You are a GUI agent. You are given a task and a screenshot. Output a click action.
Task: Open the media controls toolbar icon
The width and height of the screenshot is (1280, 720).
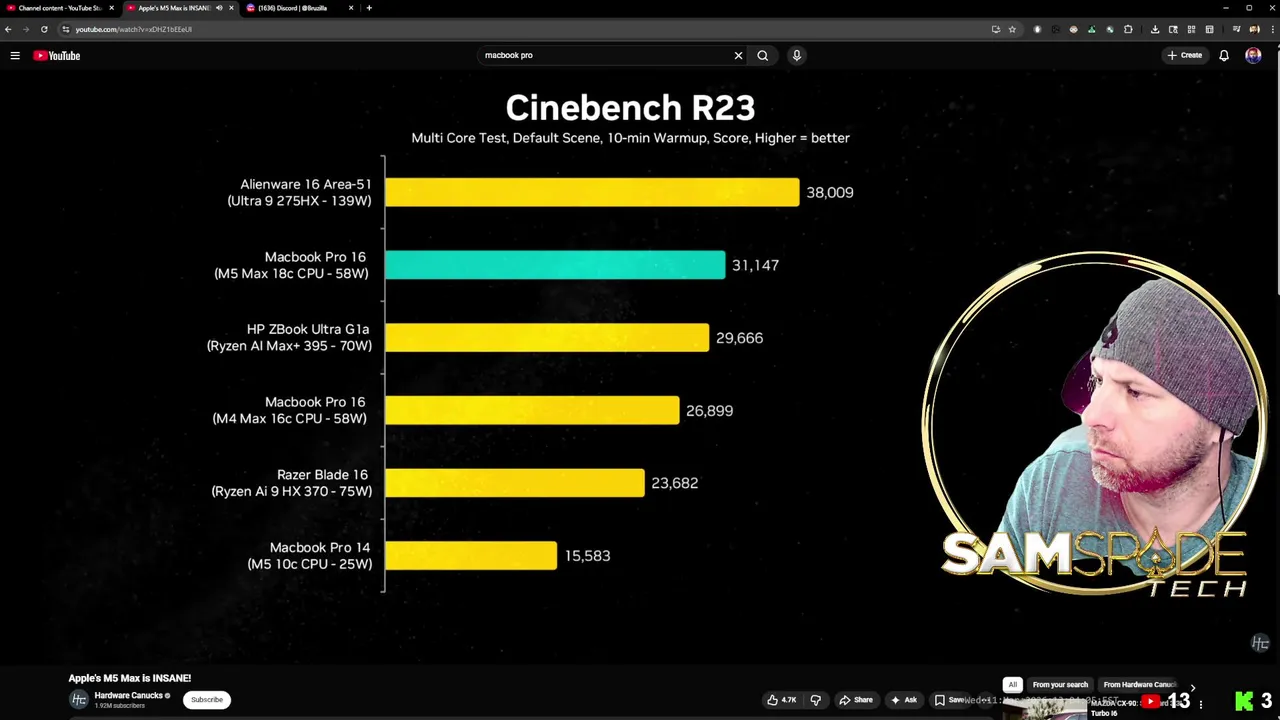pos(1236,29)
